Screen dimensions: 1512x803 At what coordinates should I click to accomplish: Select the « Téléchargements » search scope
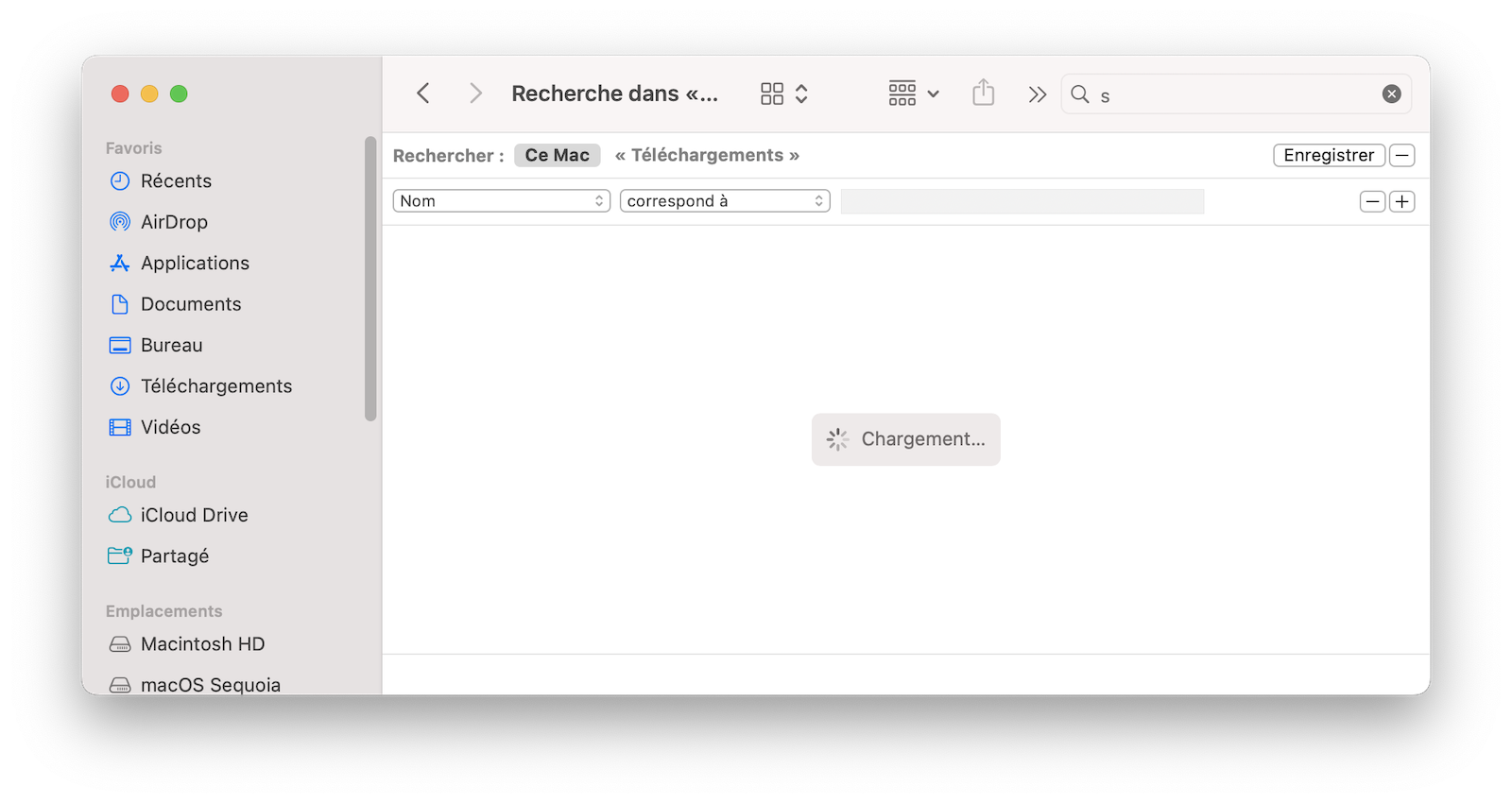[x=707, y=155]
